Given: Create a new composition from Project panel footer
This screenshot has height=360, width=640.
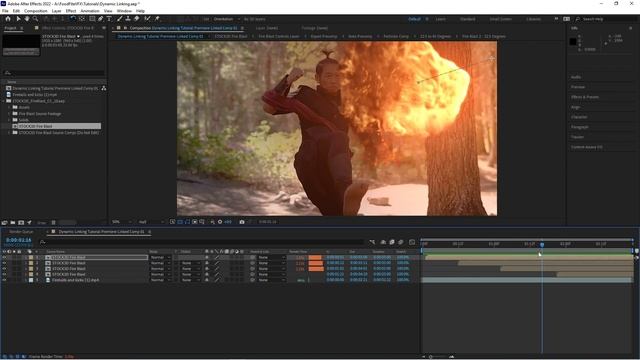Looking at the screenshot, I should coord(21,222).
